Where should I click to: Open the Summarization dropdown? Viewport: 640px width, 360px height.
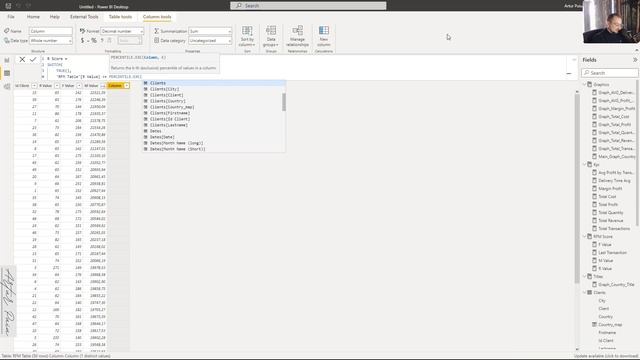point(210,31)
